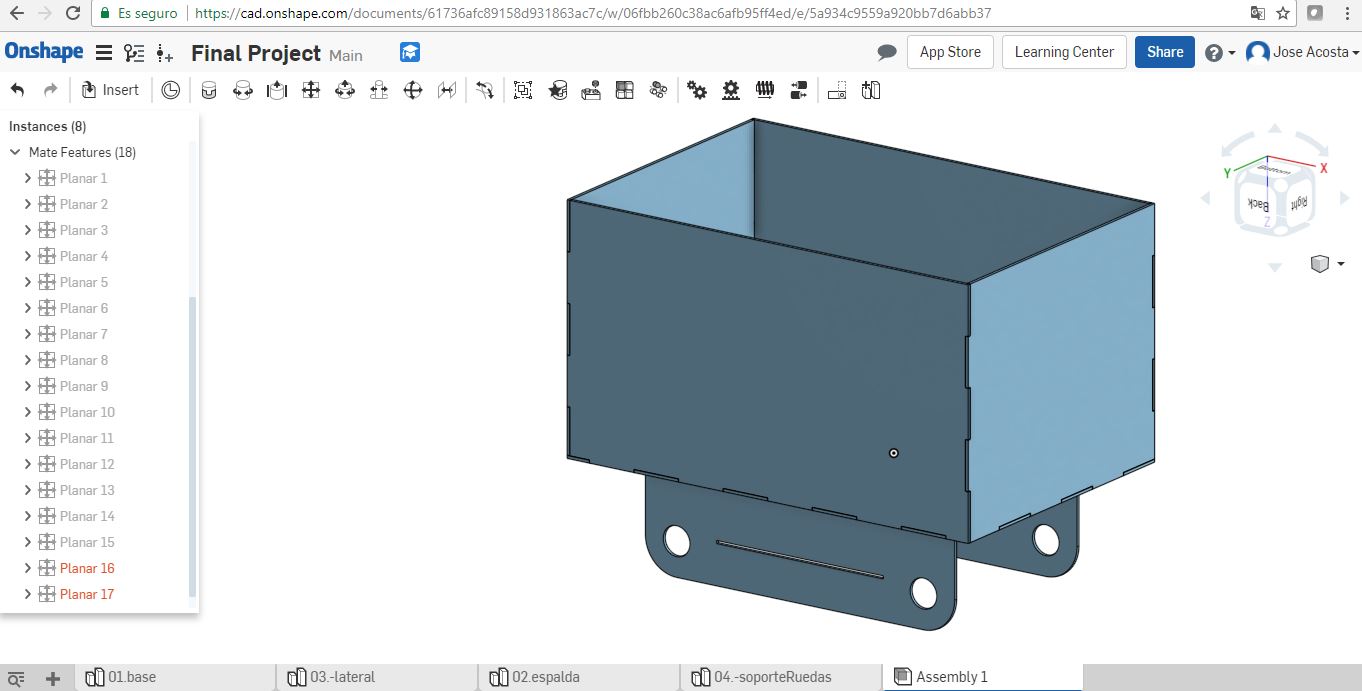Expand the Planar 4 mate
This screenshot has height=691, width=1362.
pos(28,256)
